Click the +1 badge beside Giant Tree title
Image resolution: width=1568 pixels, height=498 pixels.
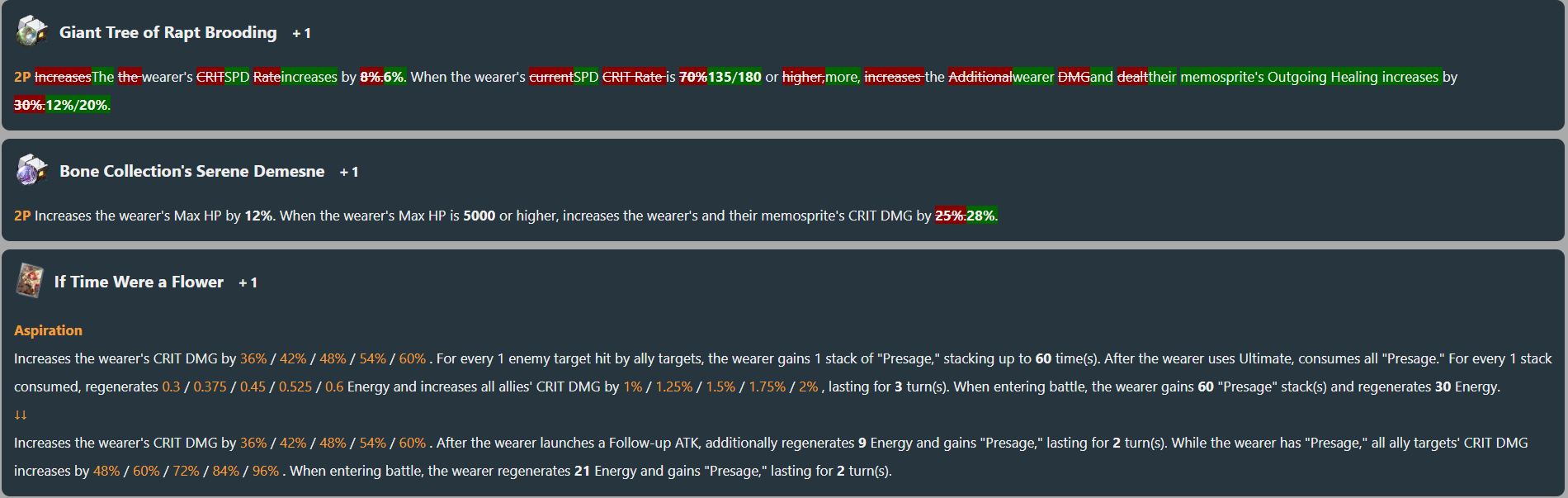pos(301,33)
